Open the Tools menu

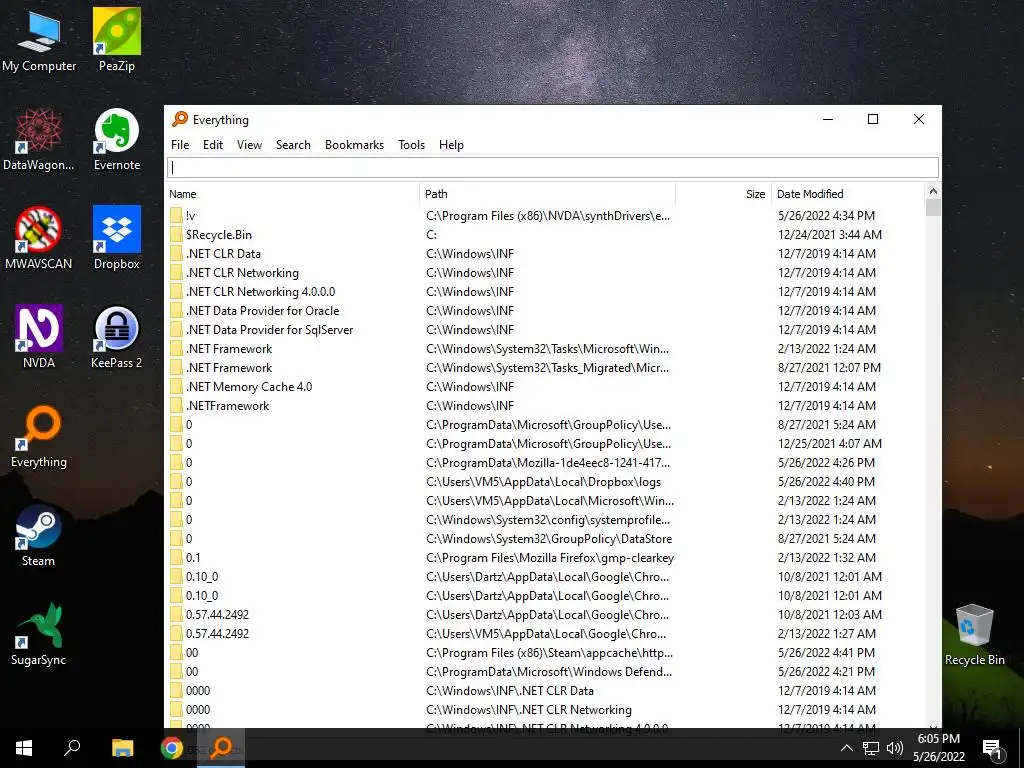411,145
